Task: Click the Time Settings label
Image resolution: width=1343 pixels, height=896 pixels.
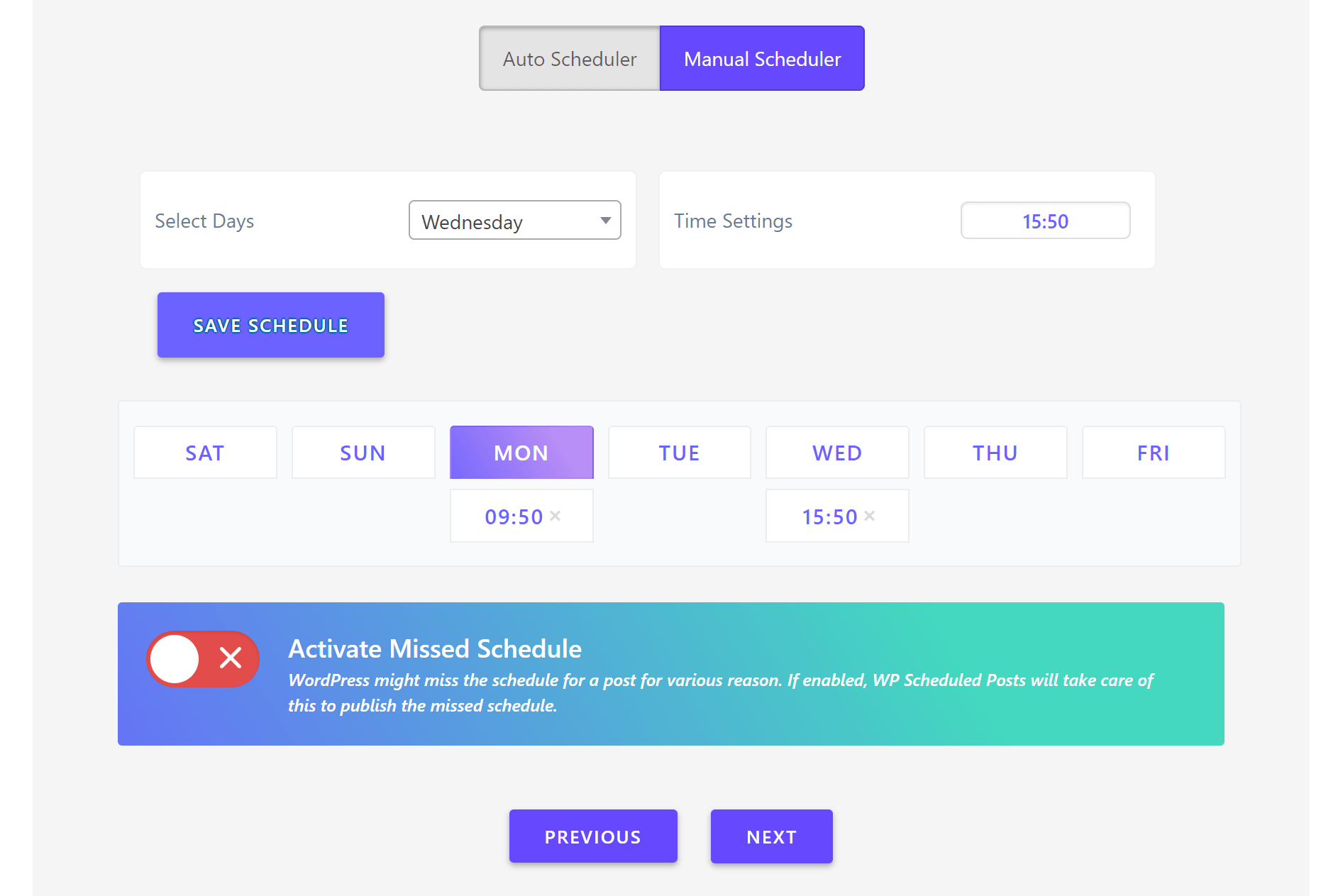Action: pyautogui.click(x=733, y=221)
